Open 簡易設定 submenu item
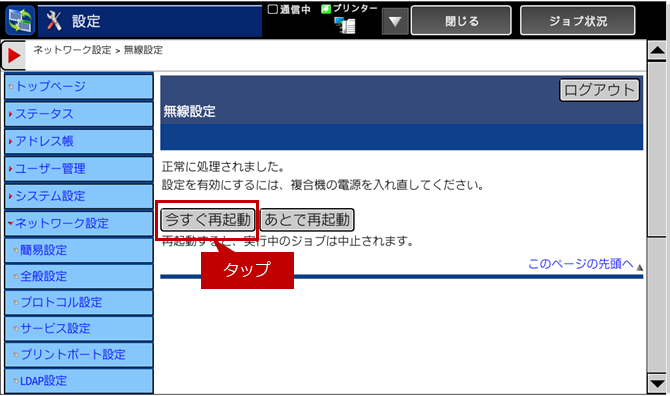 click(79, 250)
